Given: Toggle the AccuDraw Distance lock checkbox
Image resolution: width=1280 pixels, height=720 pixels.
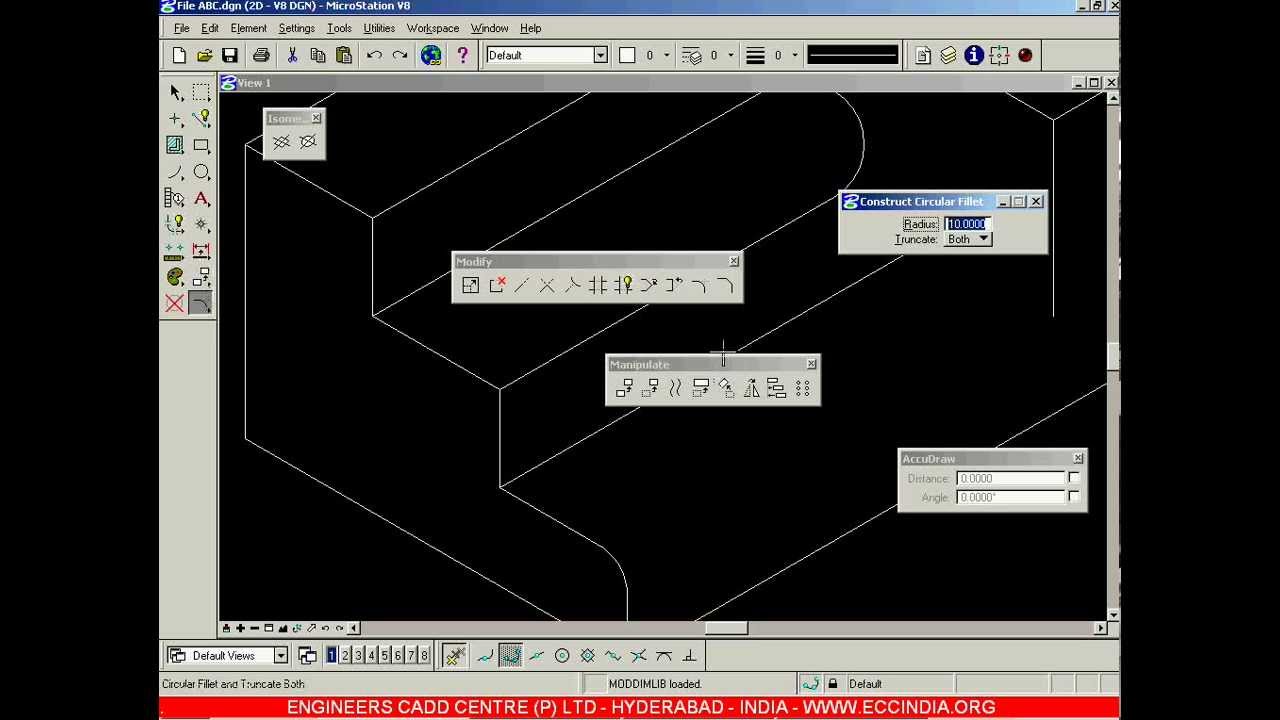Looking at the screenshot, I should pos(1074,478).
